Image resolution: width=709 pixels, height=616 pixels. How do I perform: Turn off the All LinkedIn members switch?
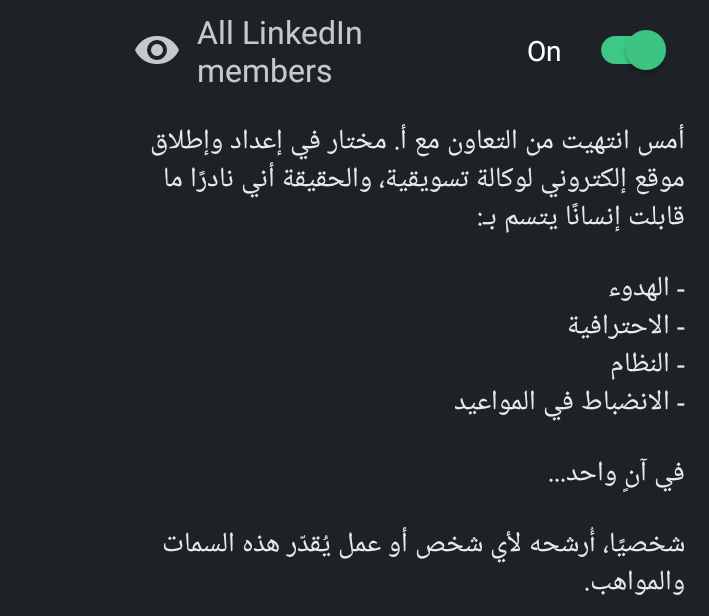coord(632,51)
